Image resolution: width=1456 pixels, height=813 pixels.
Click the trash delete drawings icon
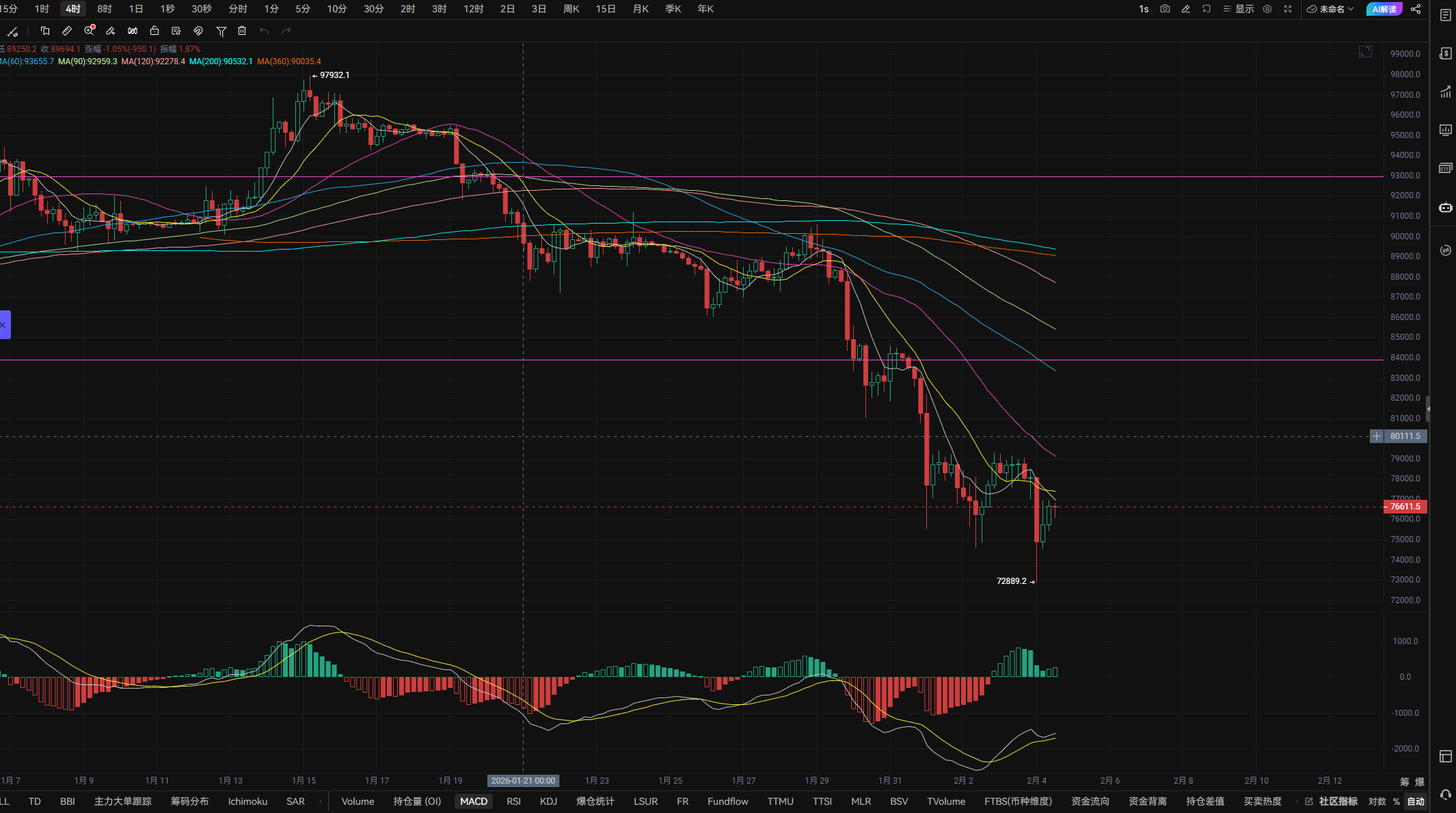pos(242,31)
